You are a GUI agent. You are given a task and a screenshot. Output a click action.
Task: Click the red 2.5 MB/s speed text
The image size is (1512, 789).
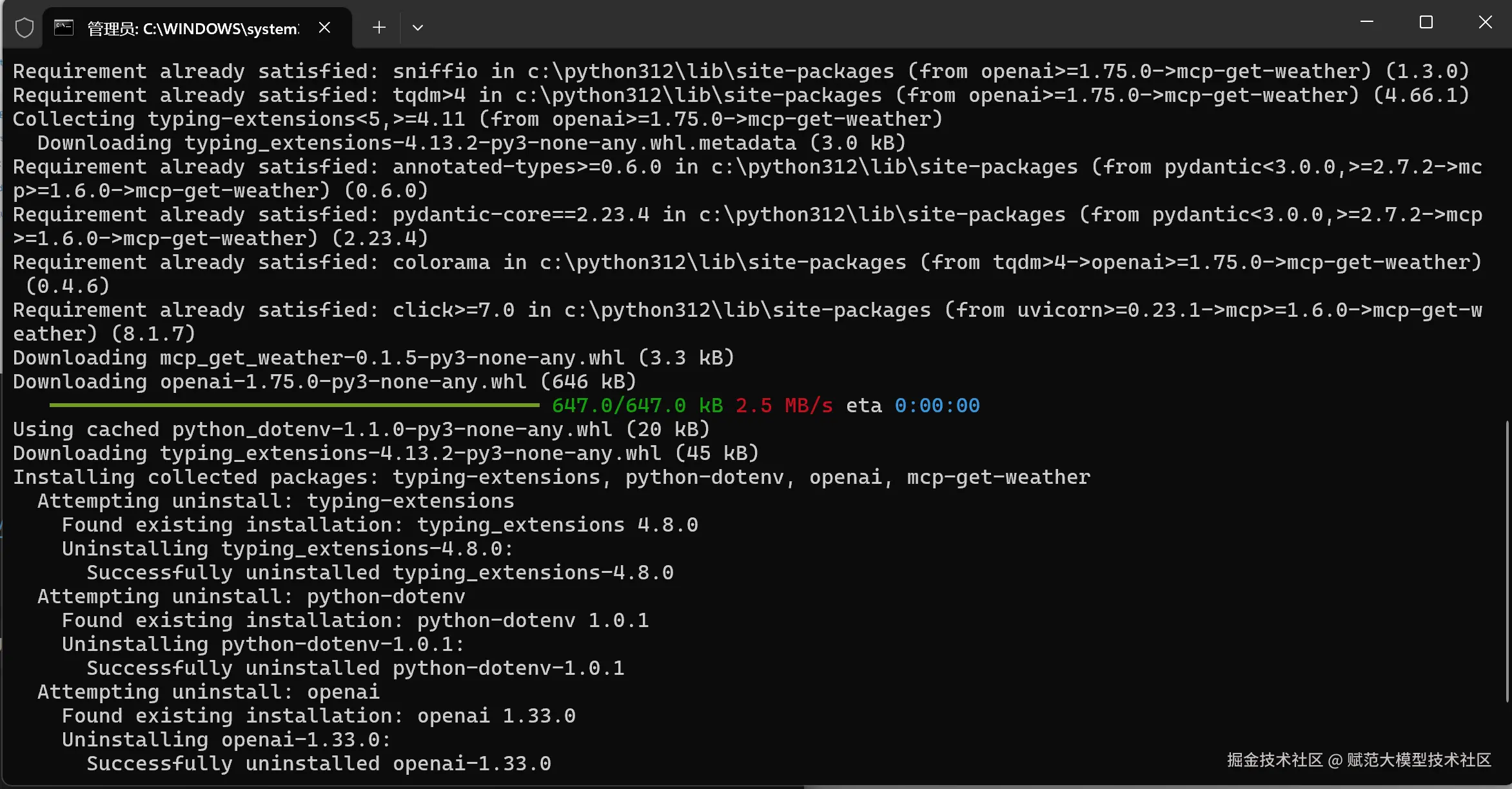pyautogui.click(x=783, y=406)
